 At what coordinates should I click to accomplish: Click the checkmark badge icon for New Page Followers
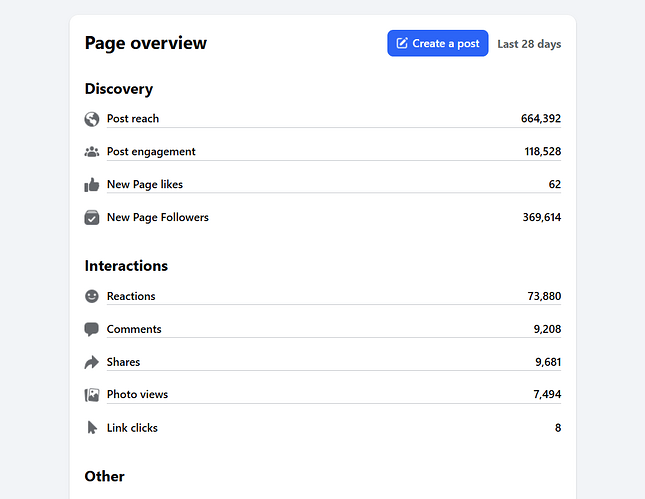pyautogui.click(x=92, y=217)
